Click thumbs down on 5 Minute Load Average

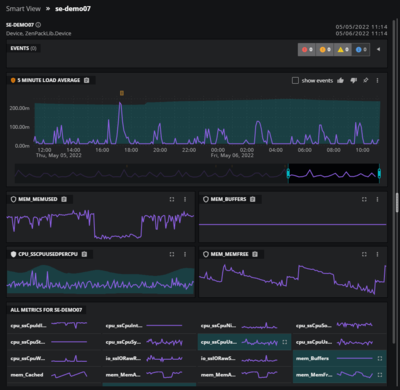(x=353, y=80)
